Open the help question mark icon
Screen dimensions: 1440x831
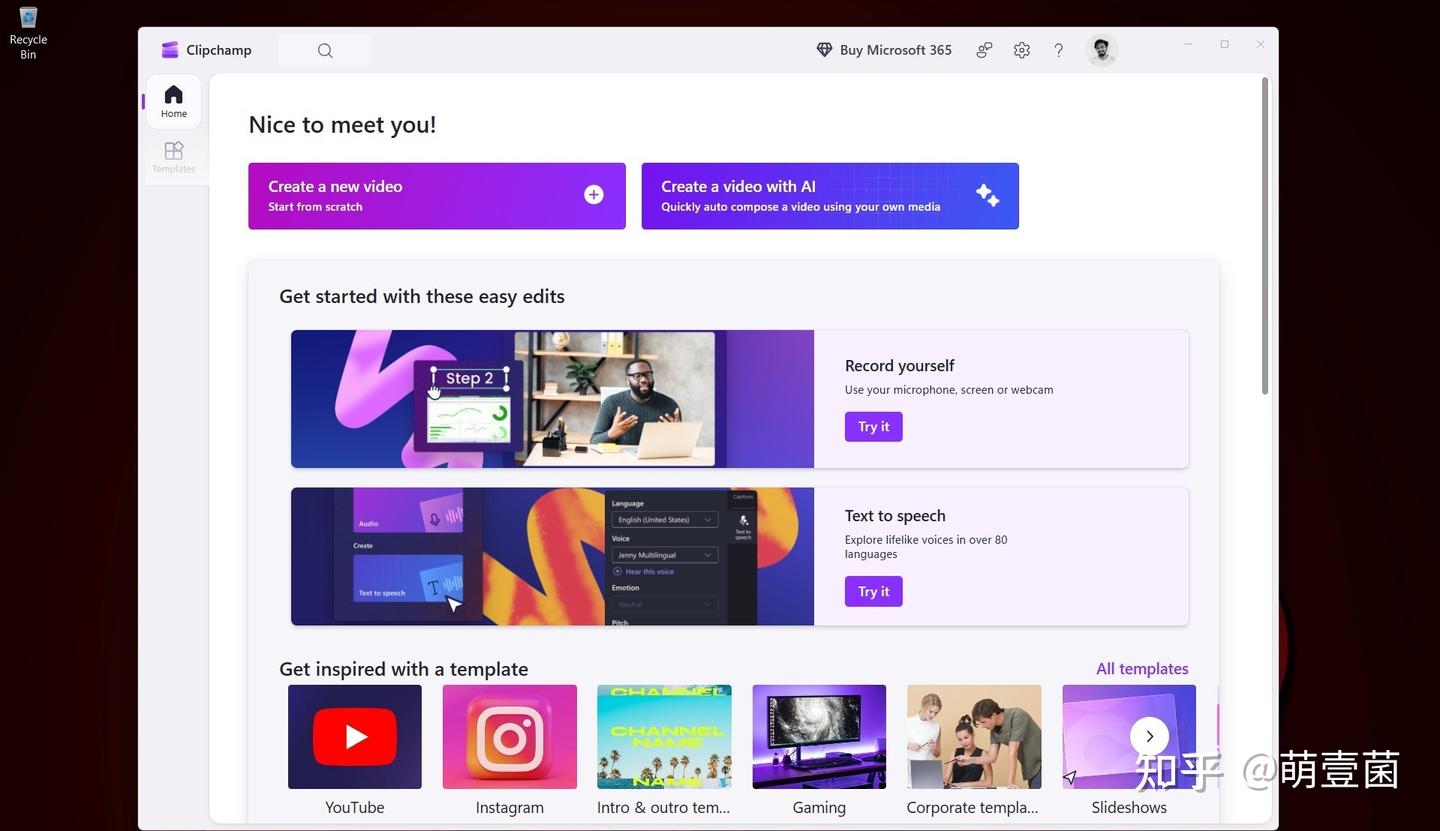coord(1058,50)
